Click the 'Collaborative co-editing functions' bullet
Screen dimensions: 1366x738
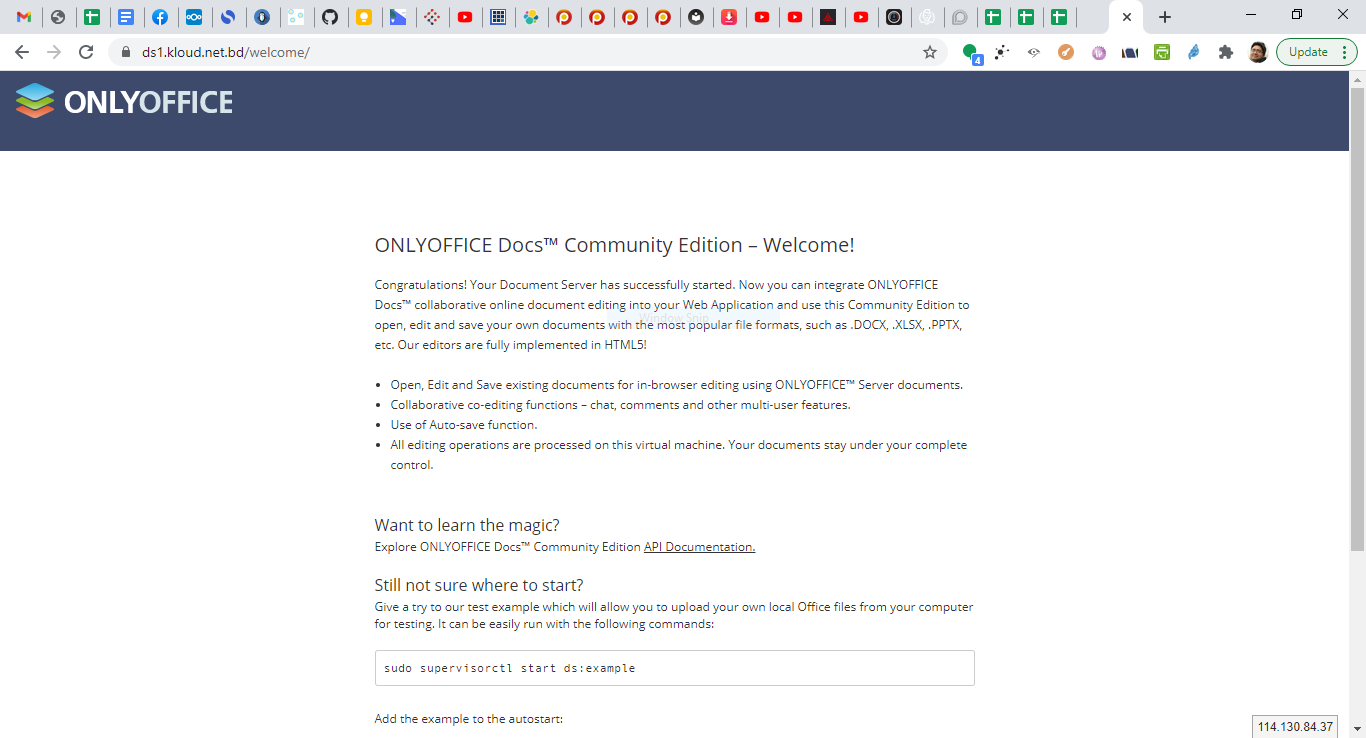click(x=620, y=405)
